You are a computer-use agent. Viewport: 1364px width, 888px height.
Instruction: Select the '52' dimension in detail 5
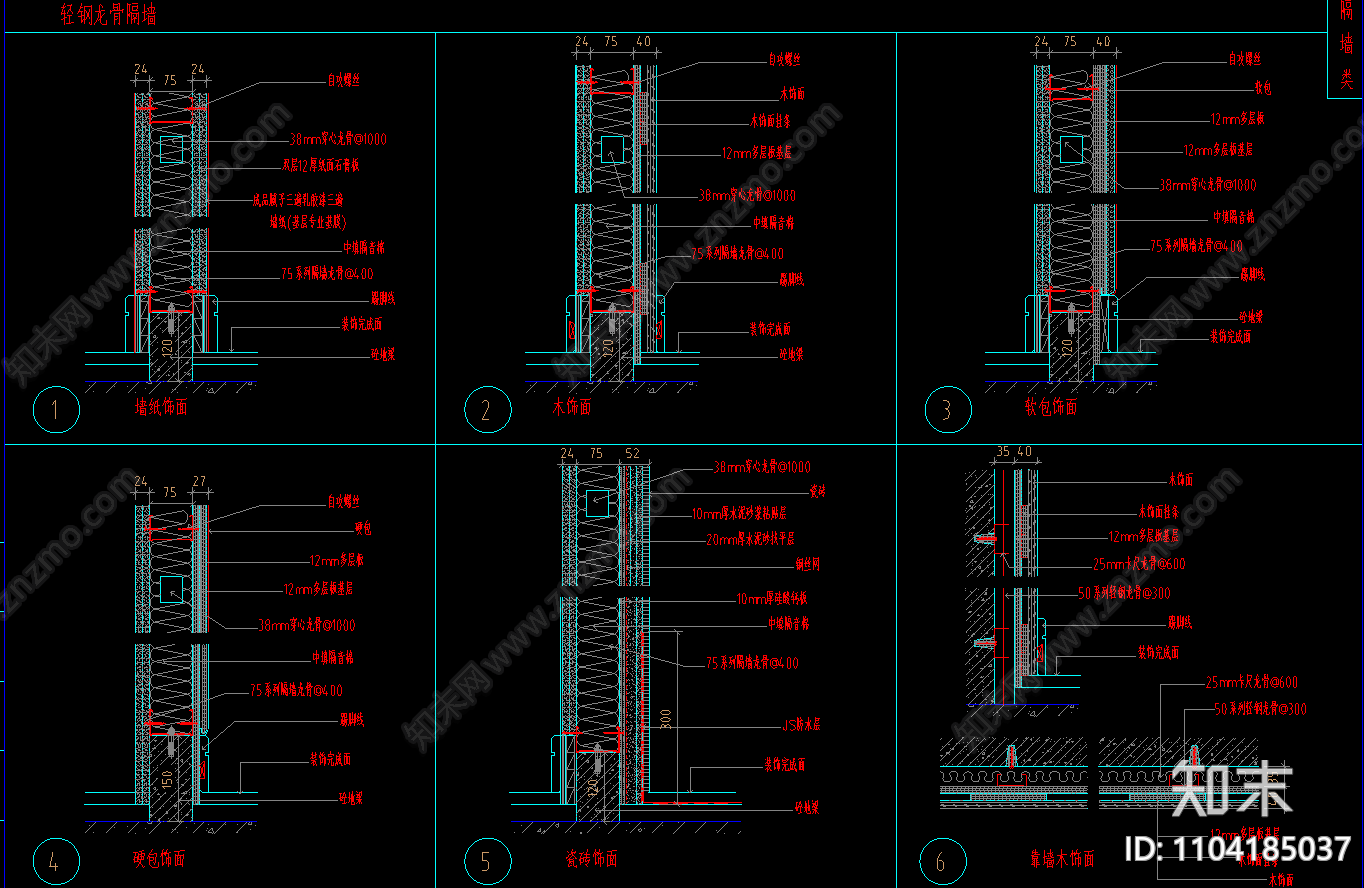pos(631,453)
